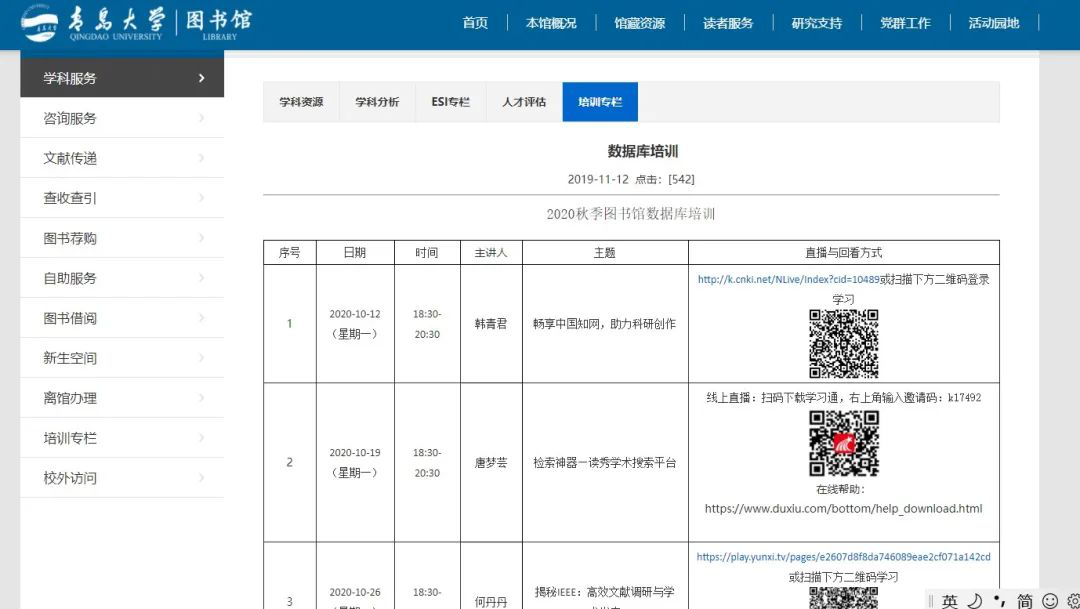Click the 数据库培训 article title
This screenshot has width=1080, height=609.
pos(643,151)
